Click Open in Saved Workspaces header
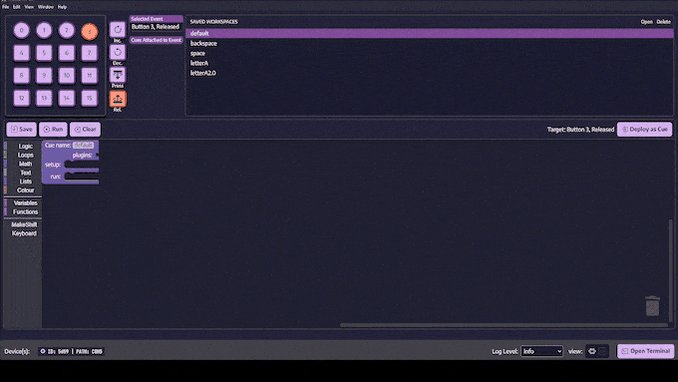The image size is (678, 382). (646, 22)
